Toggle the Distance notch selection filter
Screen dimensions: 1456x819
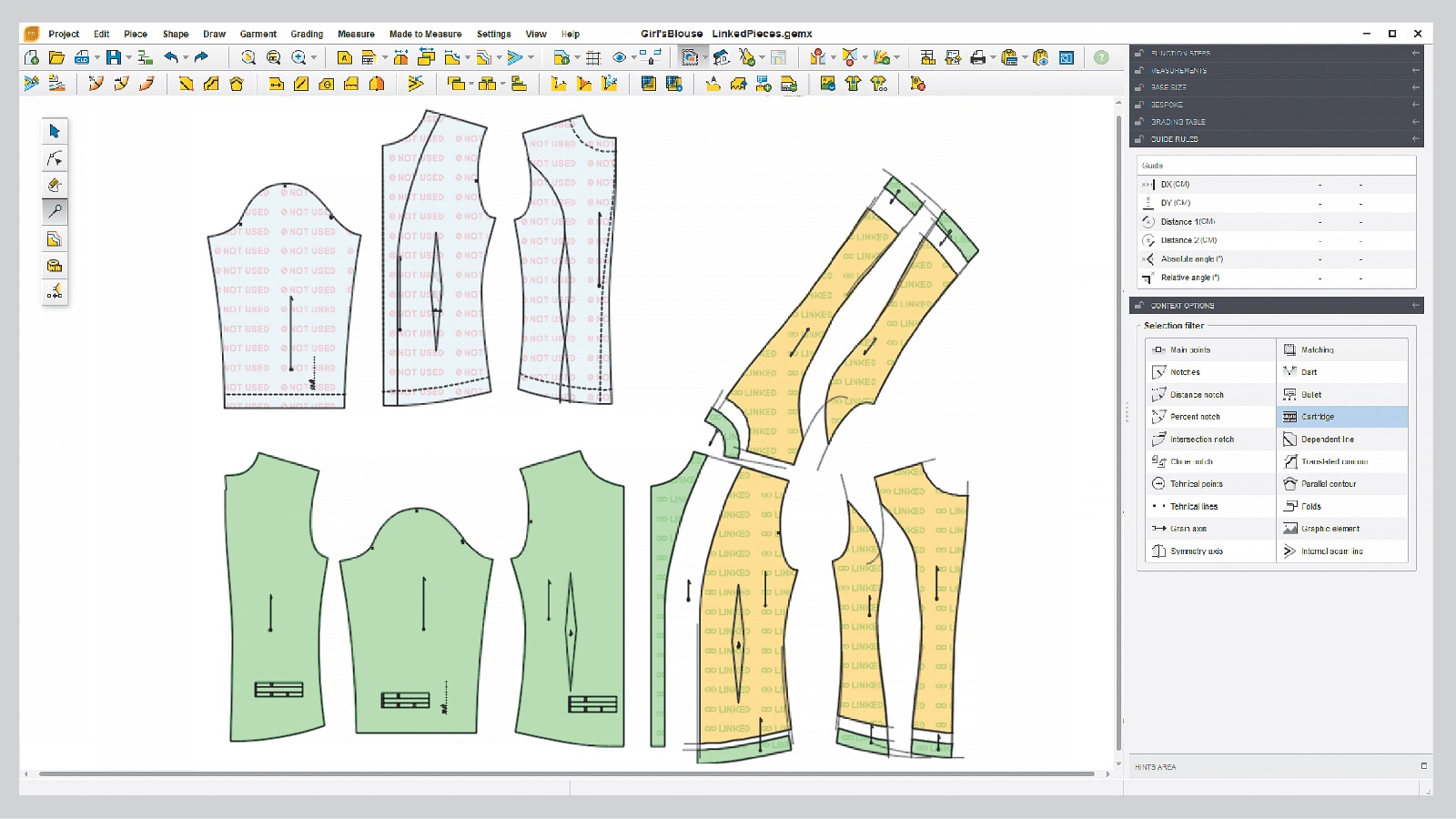tap(1210, 395)
